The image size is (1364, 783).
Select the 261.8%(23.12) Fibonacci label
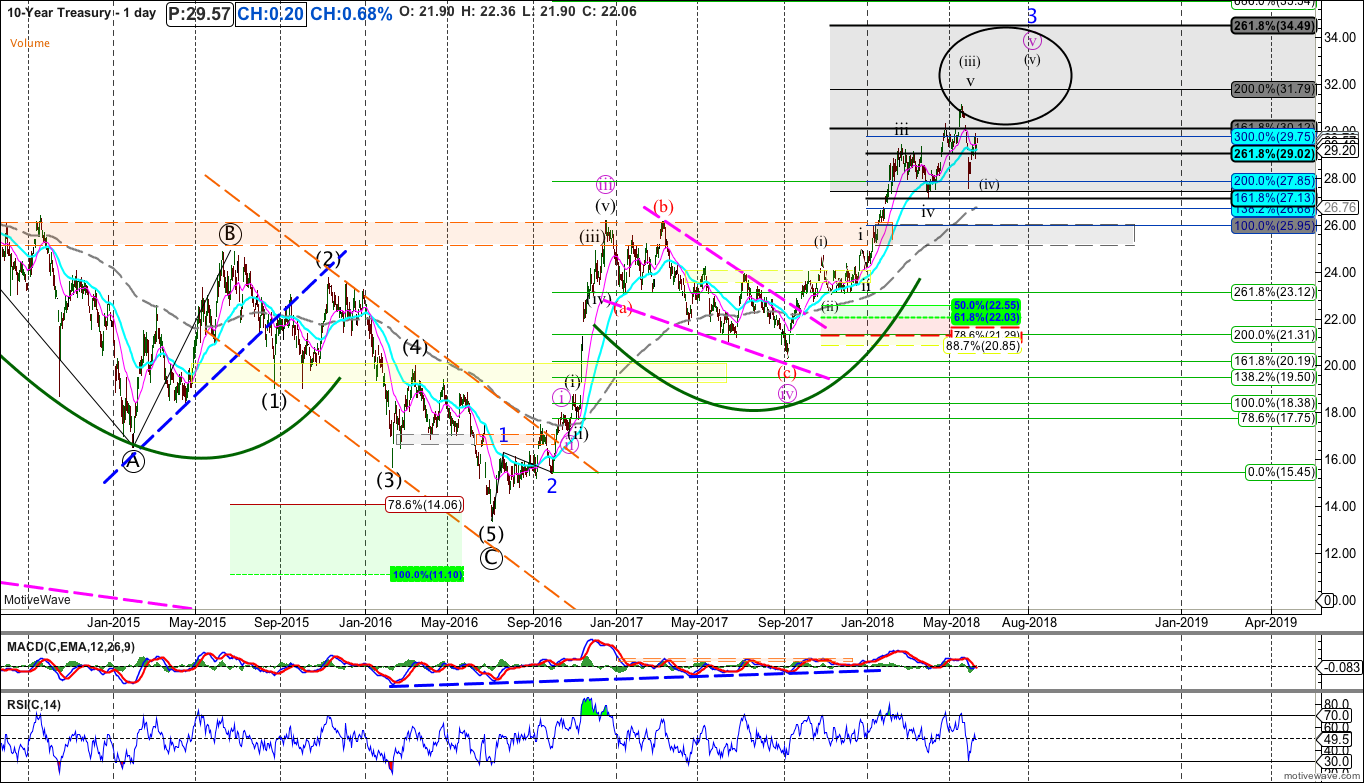[1276, 292]
